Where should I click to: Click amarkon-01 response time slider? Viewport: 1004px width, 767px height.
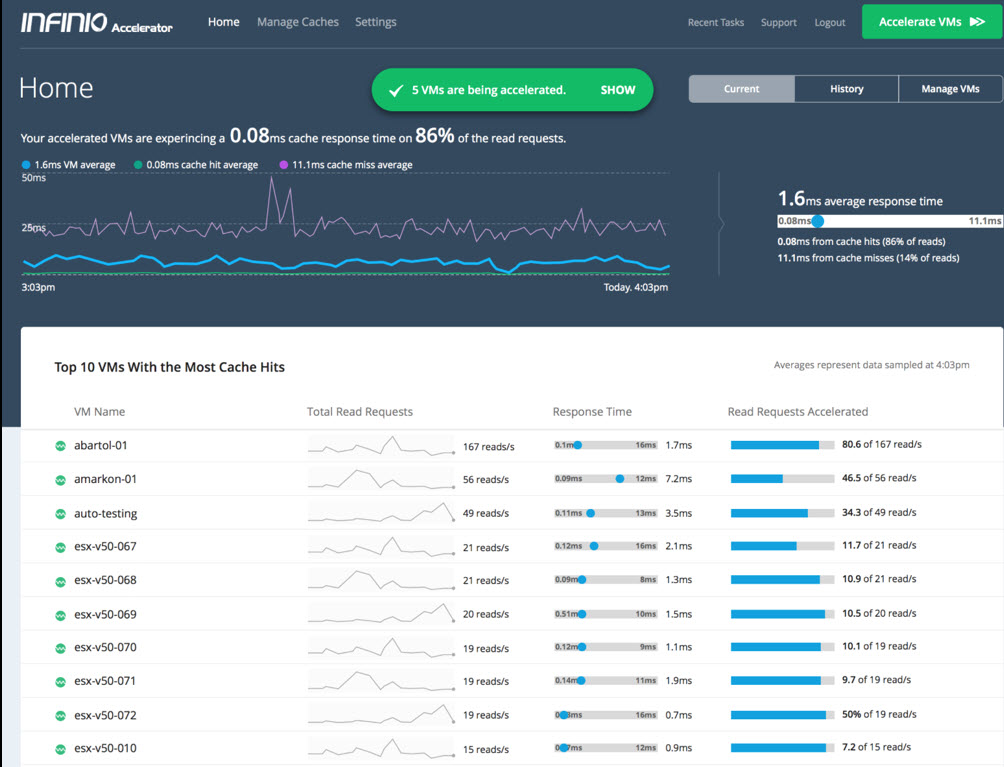(606, 479)
